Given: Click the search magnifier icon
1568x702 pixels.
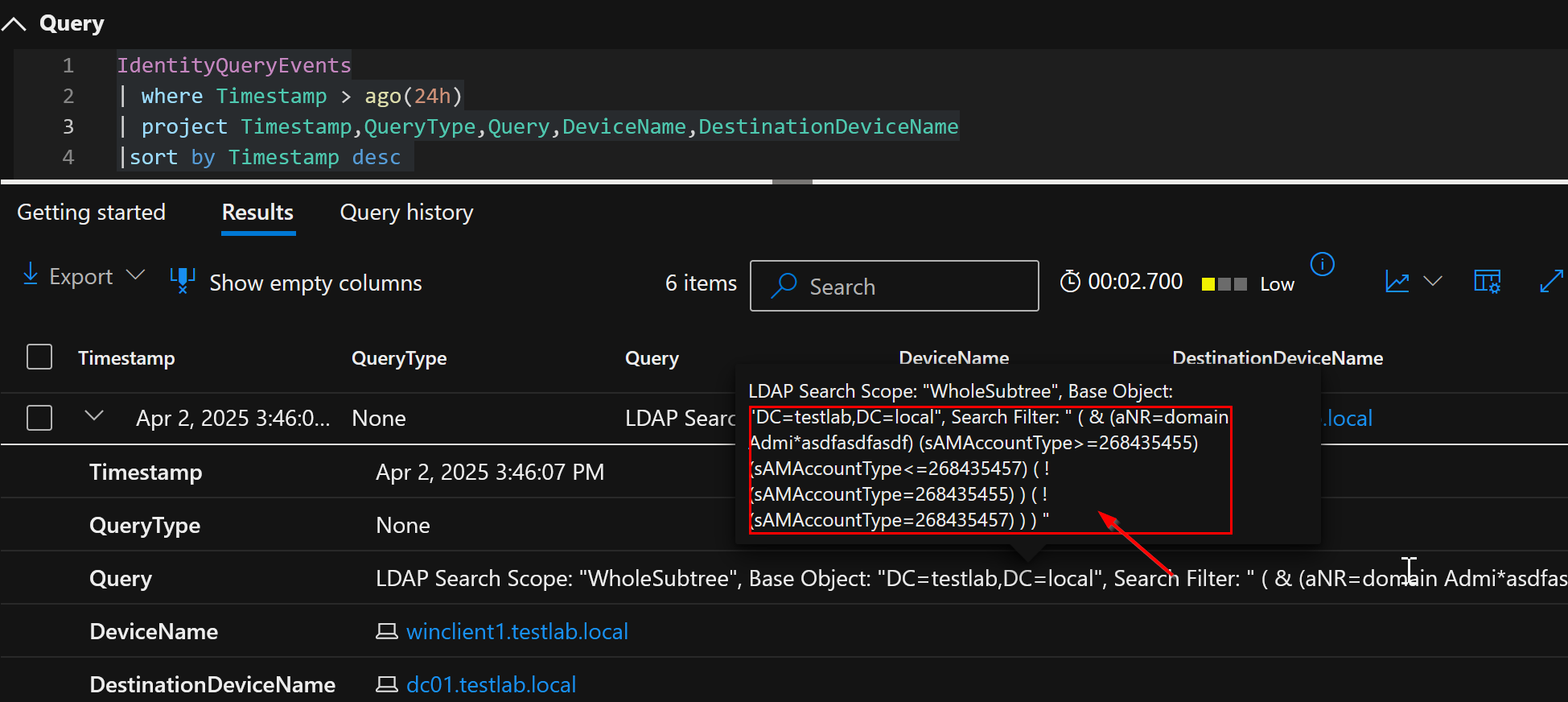Looking at the screenshot, I should tap(784, 286).
